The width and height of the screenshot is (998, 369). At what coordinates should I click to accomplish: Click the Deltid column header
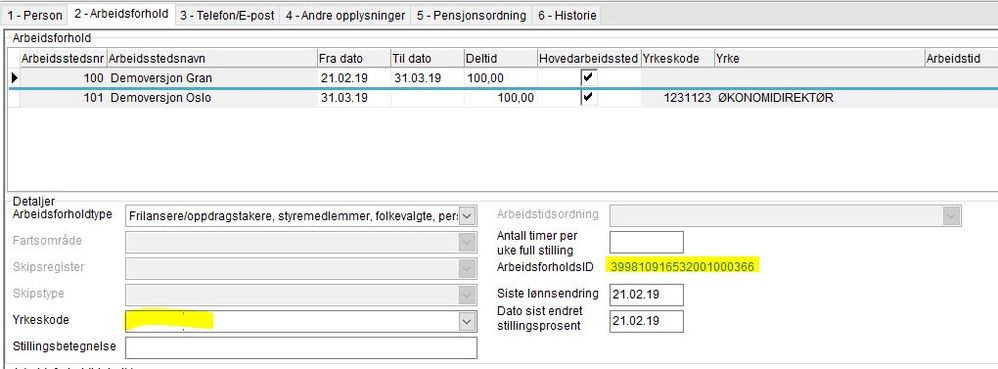click(501, 59)
